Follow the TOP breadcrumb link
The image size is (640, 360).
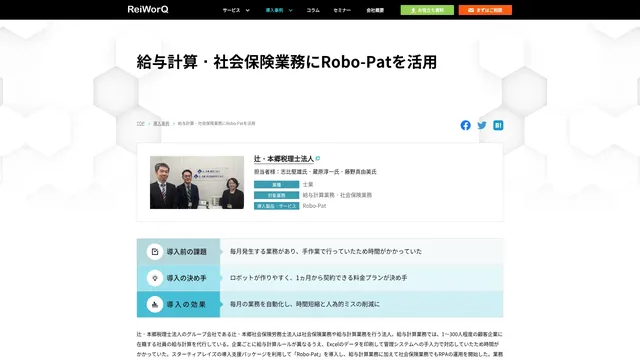pos(140,123)
